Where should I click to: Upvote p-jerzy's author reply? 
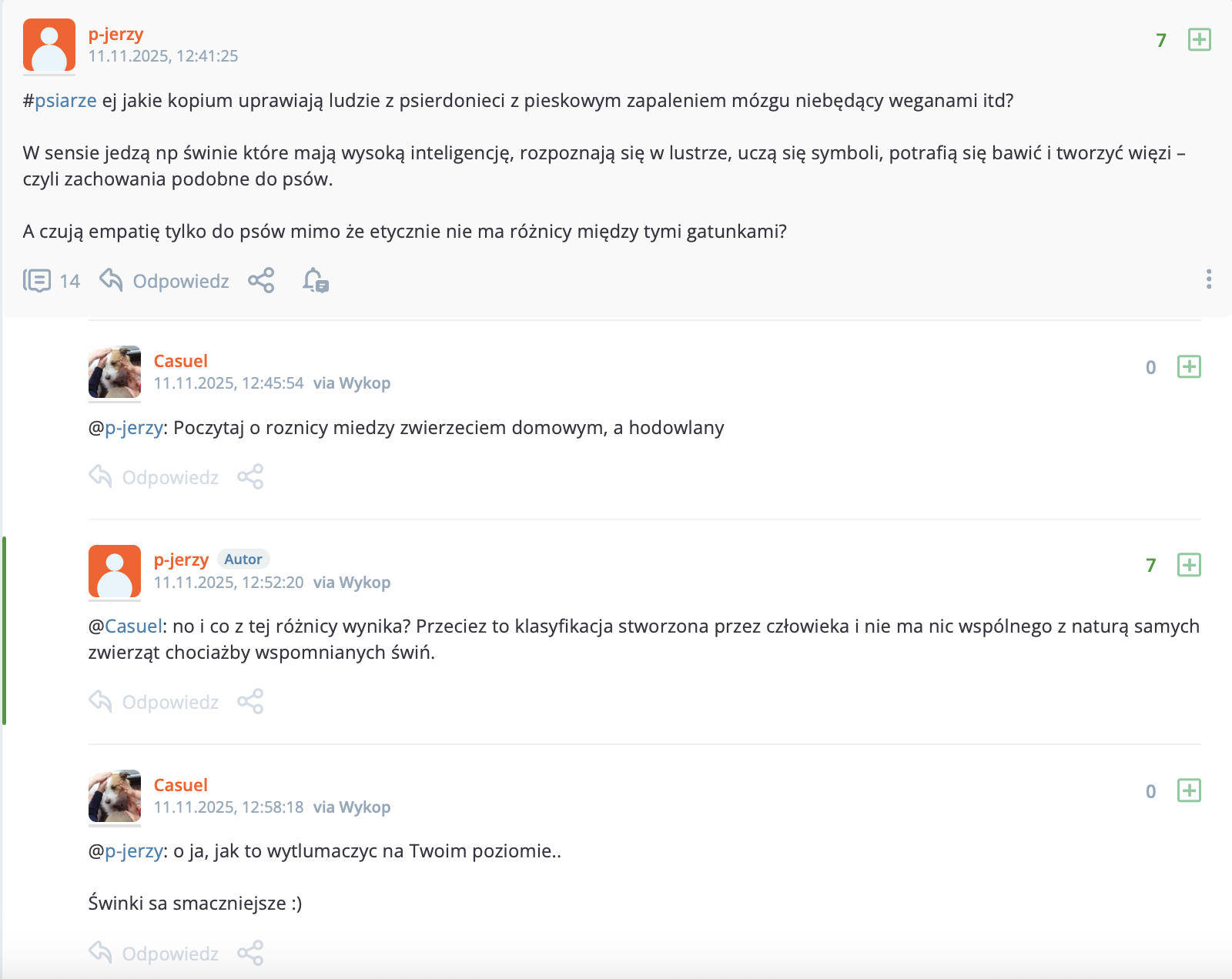pos(1189,565)
